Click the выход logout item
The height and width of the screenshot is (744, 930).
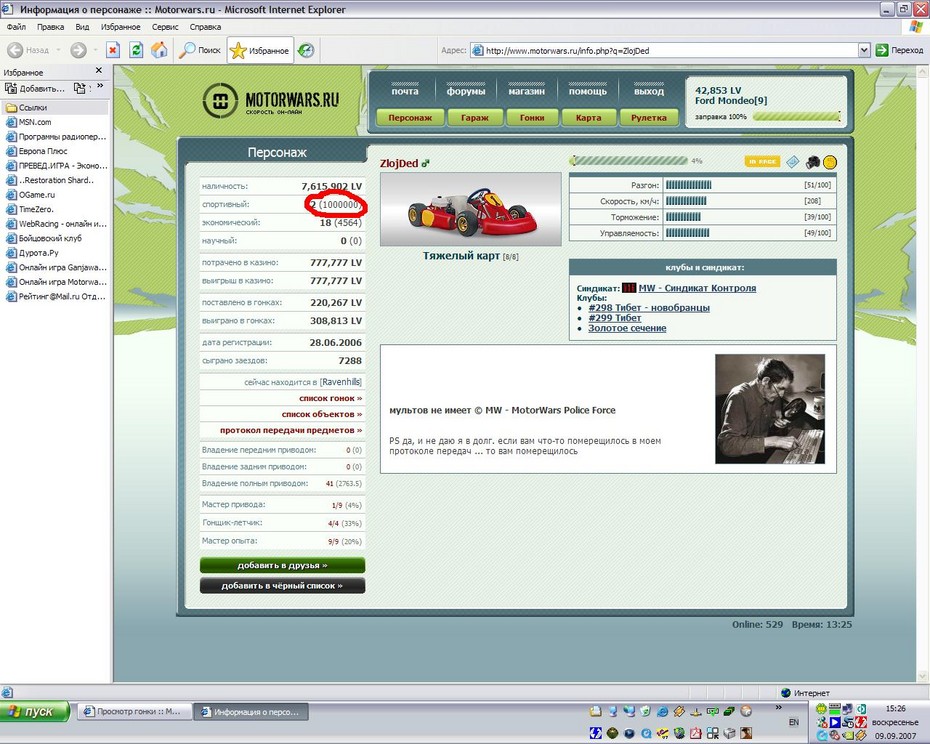(649, 91)
